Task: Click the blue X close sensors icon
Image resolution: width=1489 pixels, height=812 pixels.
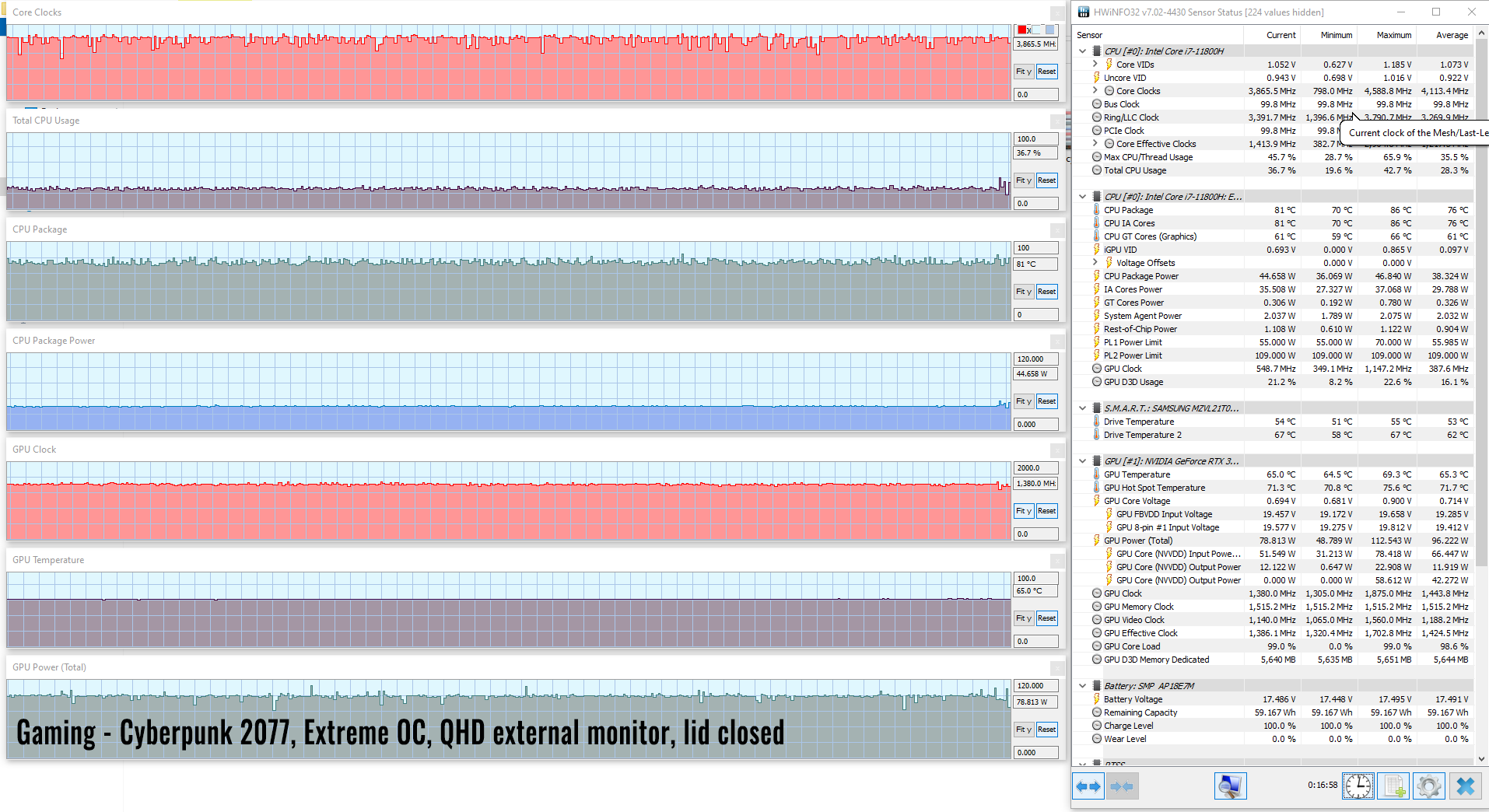Action: (x=1465, y=786)
